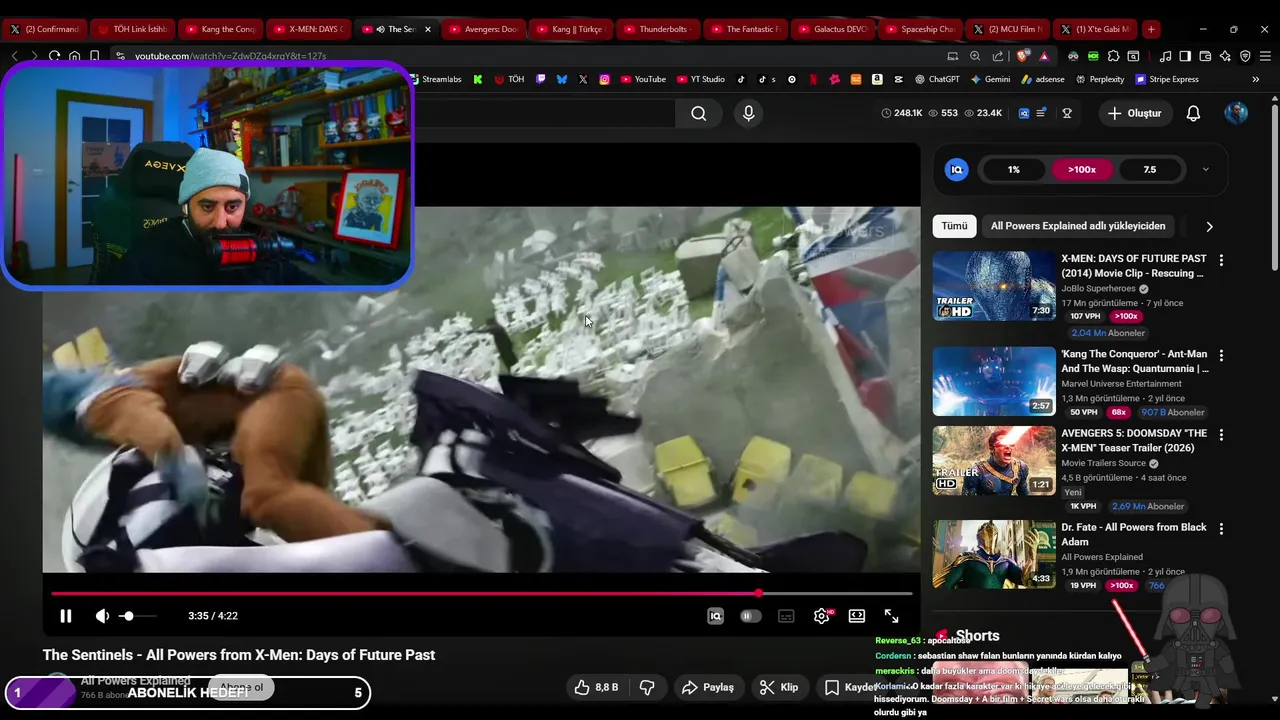
Task: Click the YouTube search magnifier button
Action: pyautogui.click(x=699, y=114)
